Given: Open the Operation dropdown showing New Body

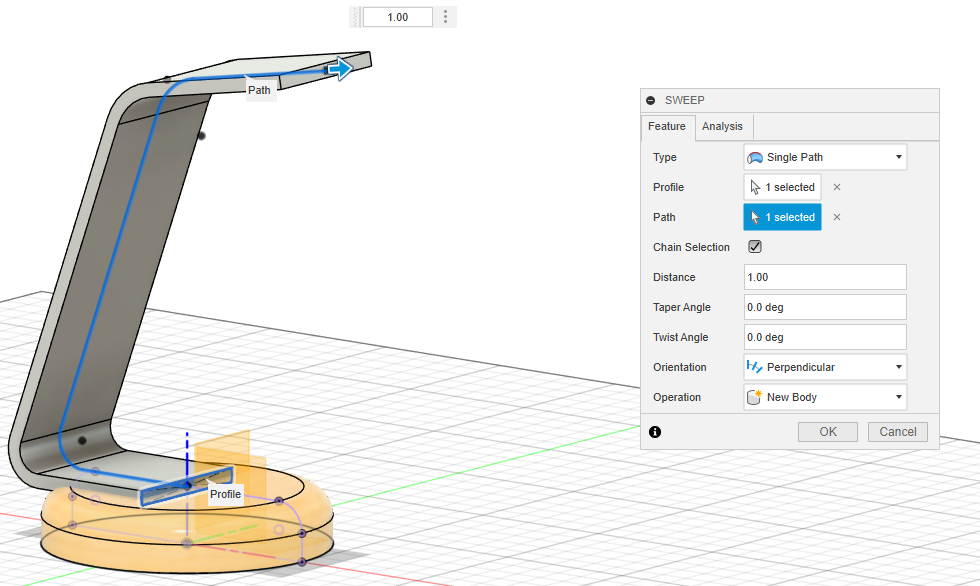Looking at the screenshot, I should (825, 397).
